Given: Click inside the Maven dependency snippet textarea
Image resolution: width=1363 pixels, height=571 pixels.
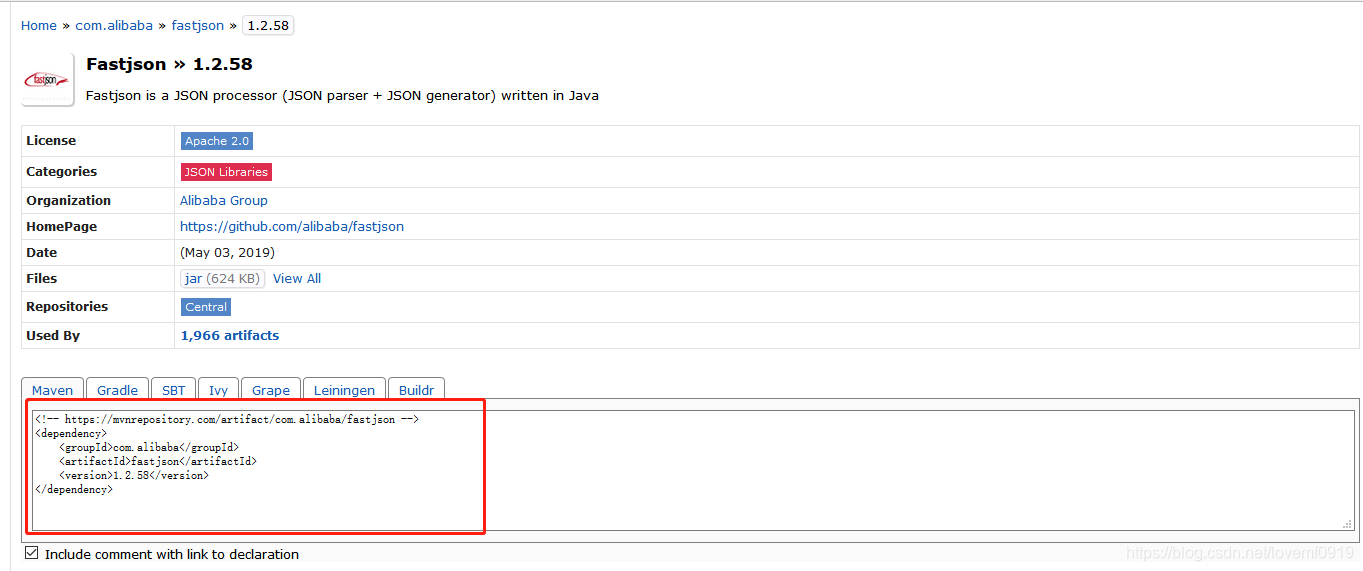Looking at the screenshot, I should tap(693, 469).
